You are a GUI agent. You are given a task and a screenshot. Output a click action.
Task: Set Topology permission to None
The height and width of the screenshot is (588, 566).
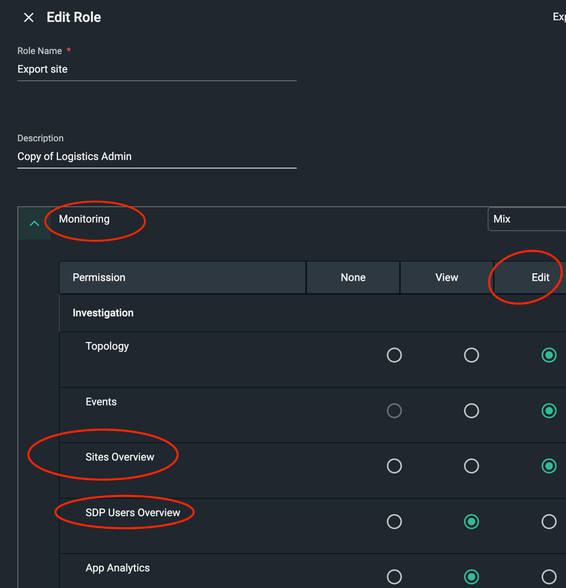pyautogui.click(x=394, y=355)
